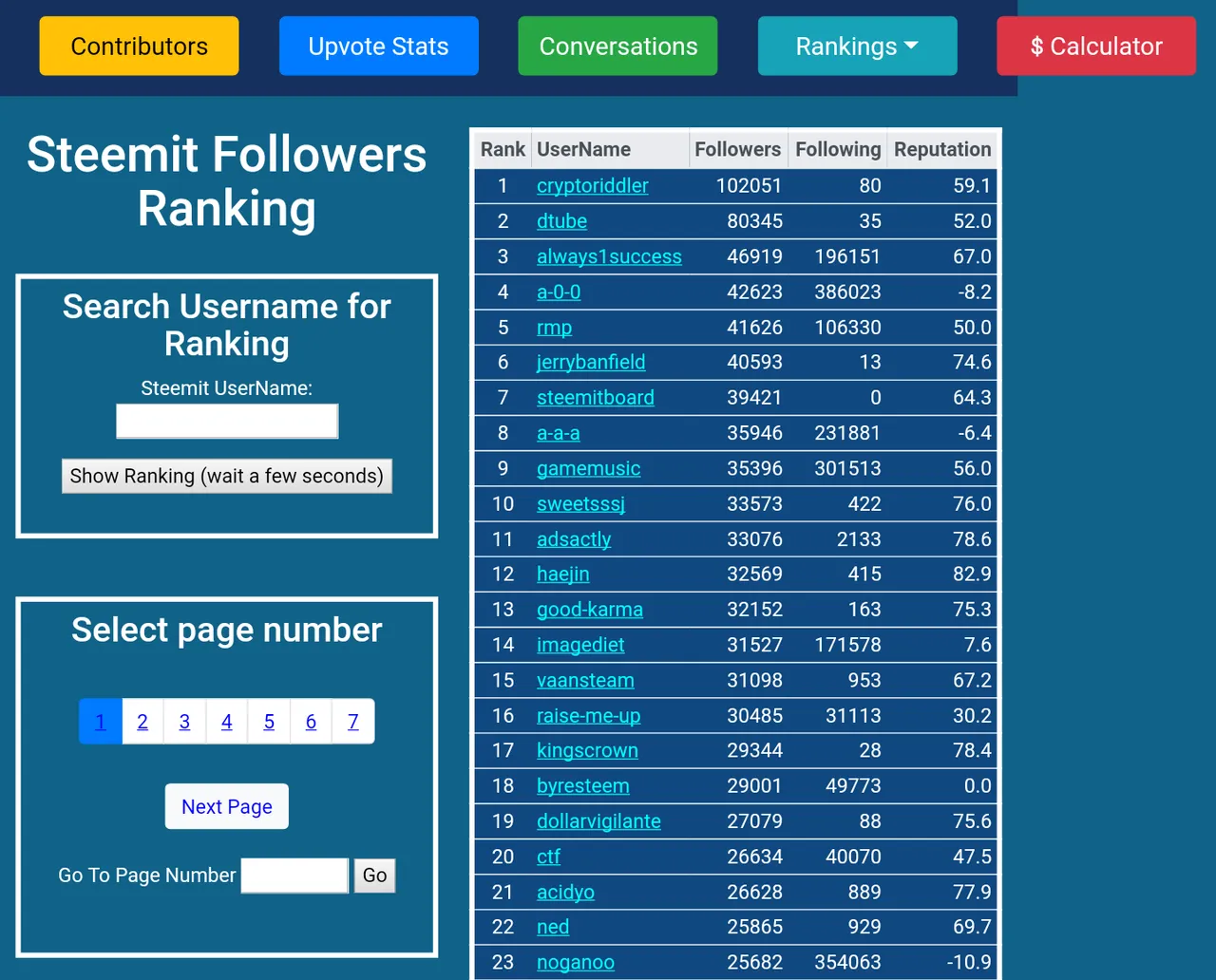This screenshot has width=1216, height=980.
Task: Open the gamemusic user link
Action: coord(588,468)
